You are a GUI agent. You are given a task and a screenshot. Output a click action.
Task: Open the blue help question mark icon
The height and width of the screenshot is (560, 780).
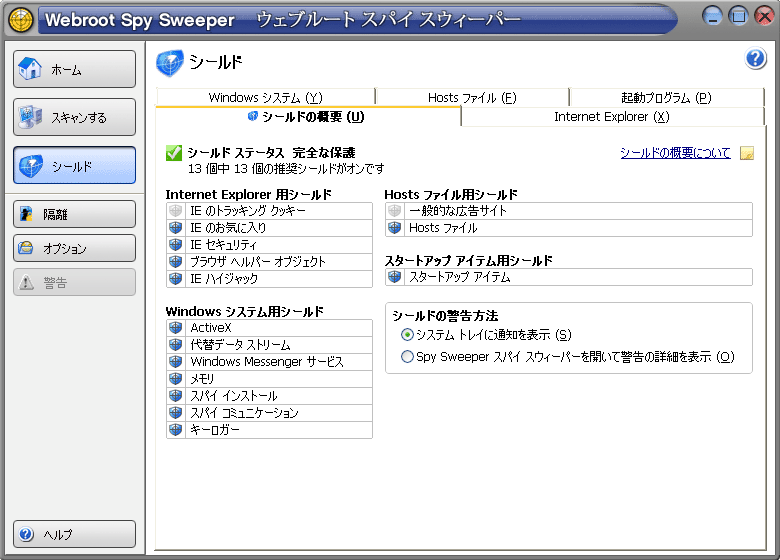[x=755, y=59]
